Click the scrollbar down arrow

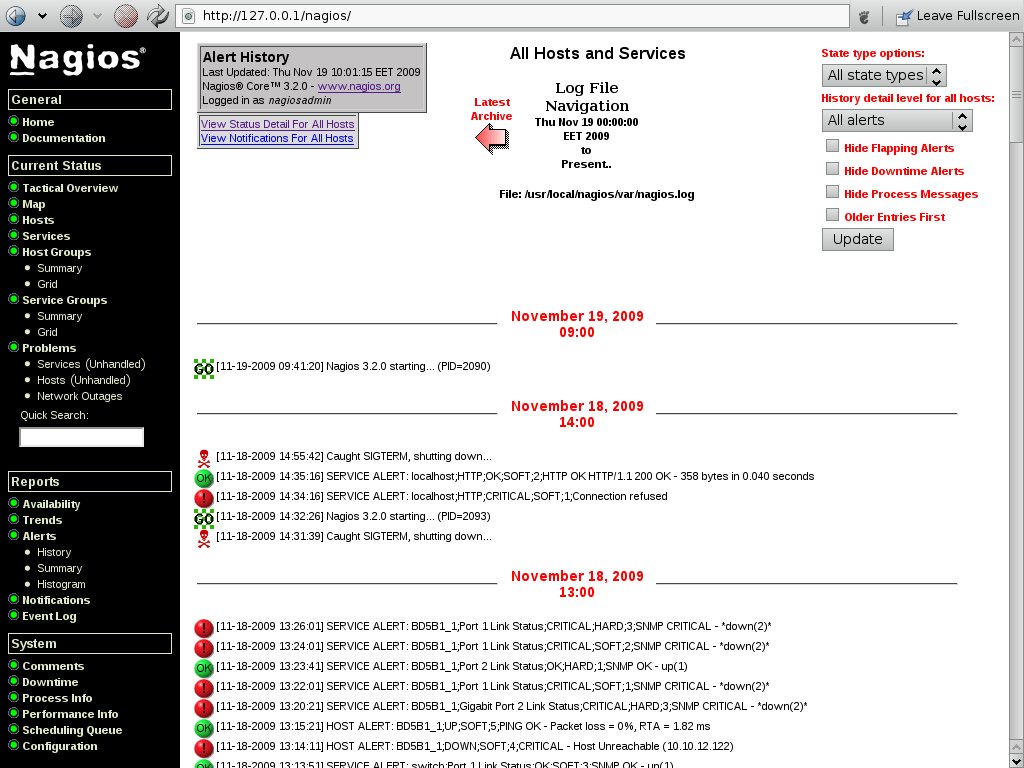point(1016,761)
